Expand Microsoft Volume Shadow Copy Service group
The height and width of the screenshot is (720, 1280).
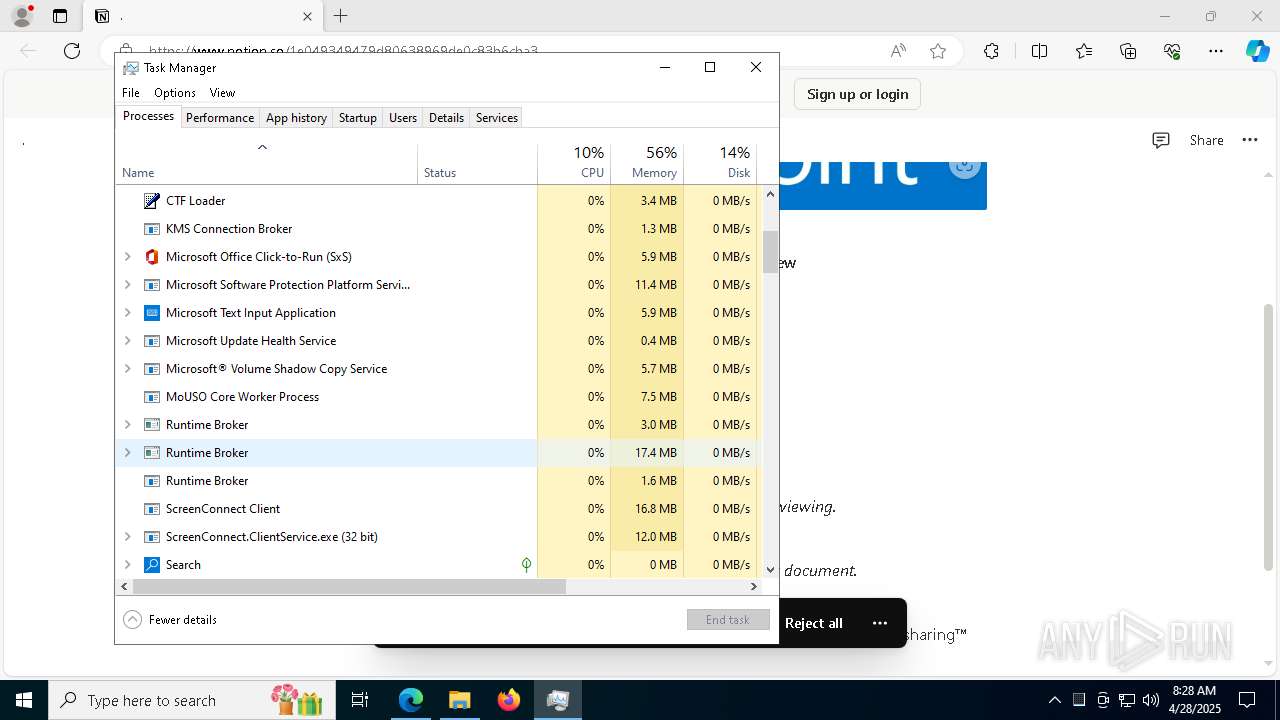pos(127,369)
